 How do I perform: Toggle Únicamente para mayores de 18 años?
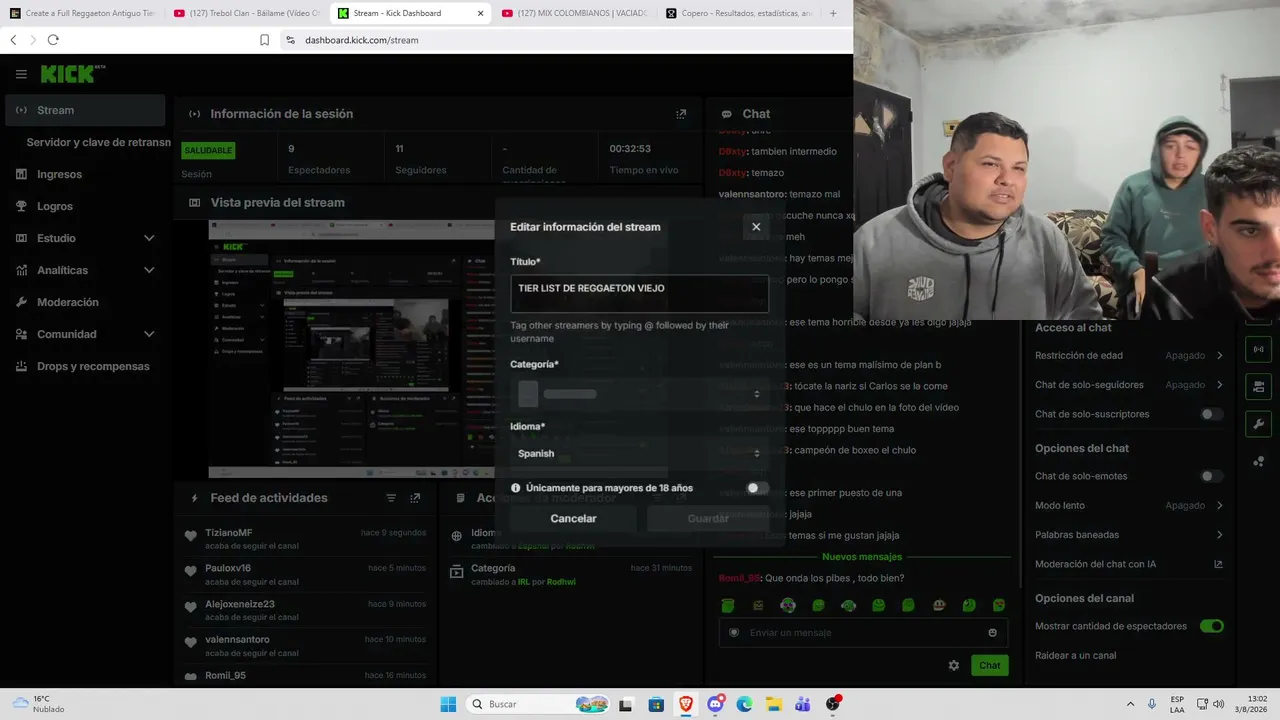pos(757,488)
